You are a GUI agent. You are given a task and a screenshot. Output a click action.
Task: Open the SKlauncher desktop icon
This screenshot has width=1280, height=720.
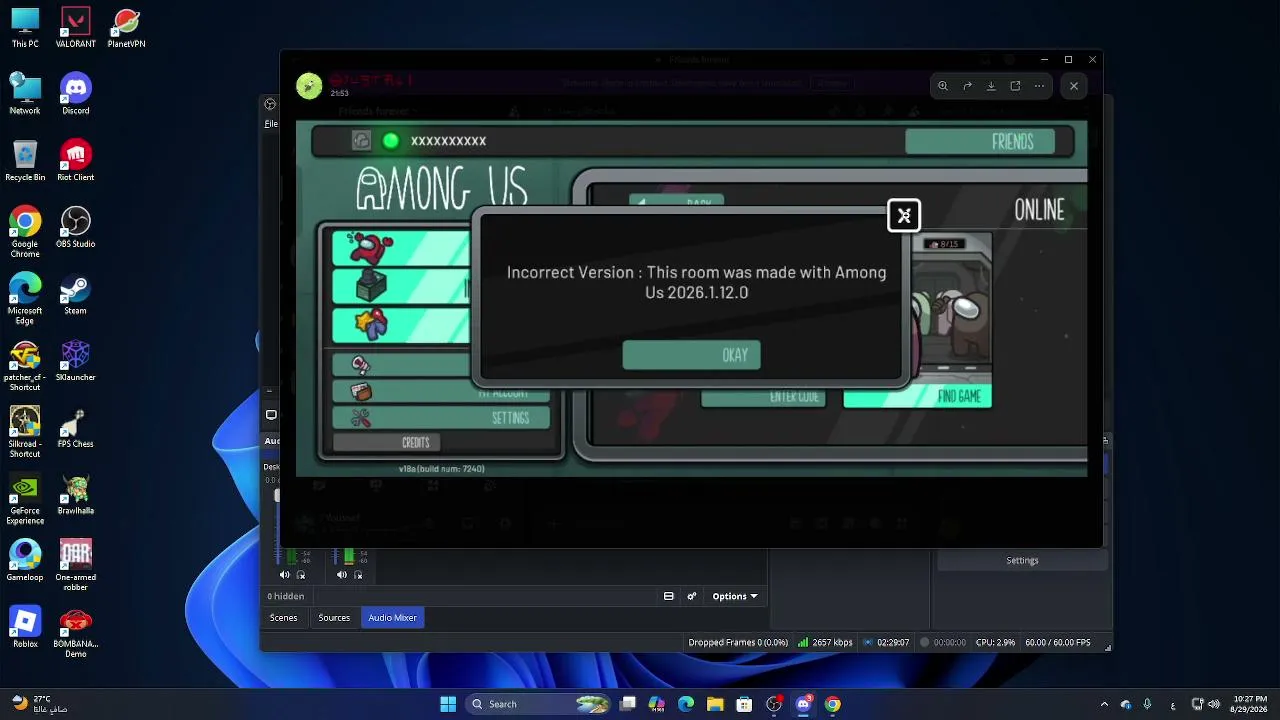[76, 361]
